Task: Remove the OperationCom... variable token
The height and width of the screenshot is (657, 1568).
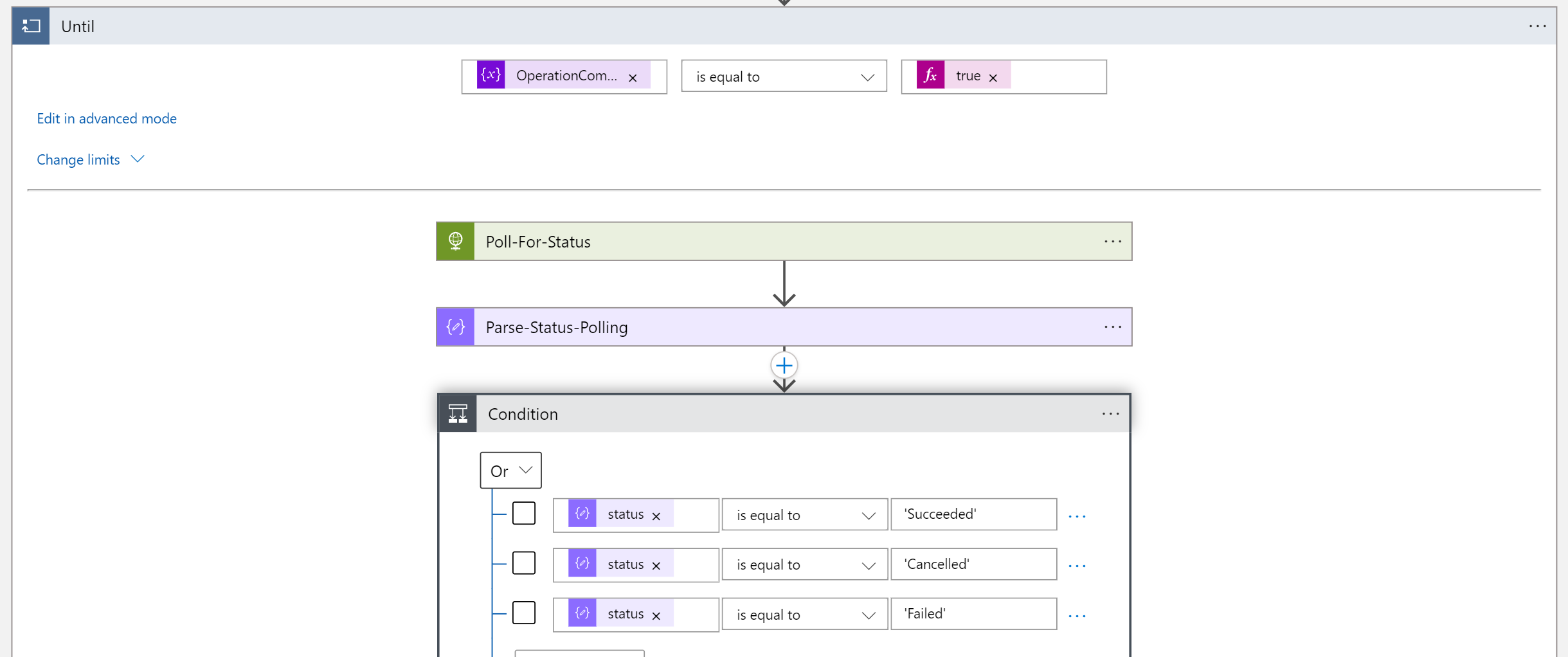Action: [633, 78]
